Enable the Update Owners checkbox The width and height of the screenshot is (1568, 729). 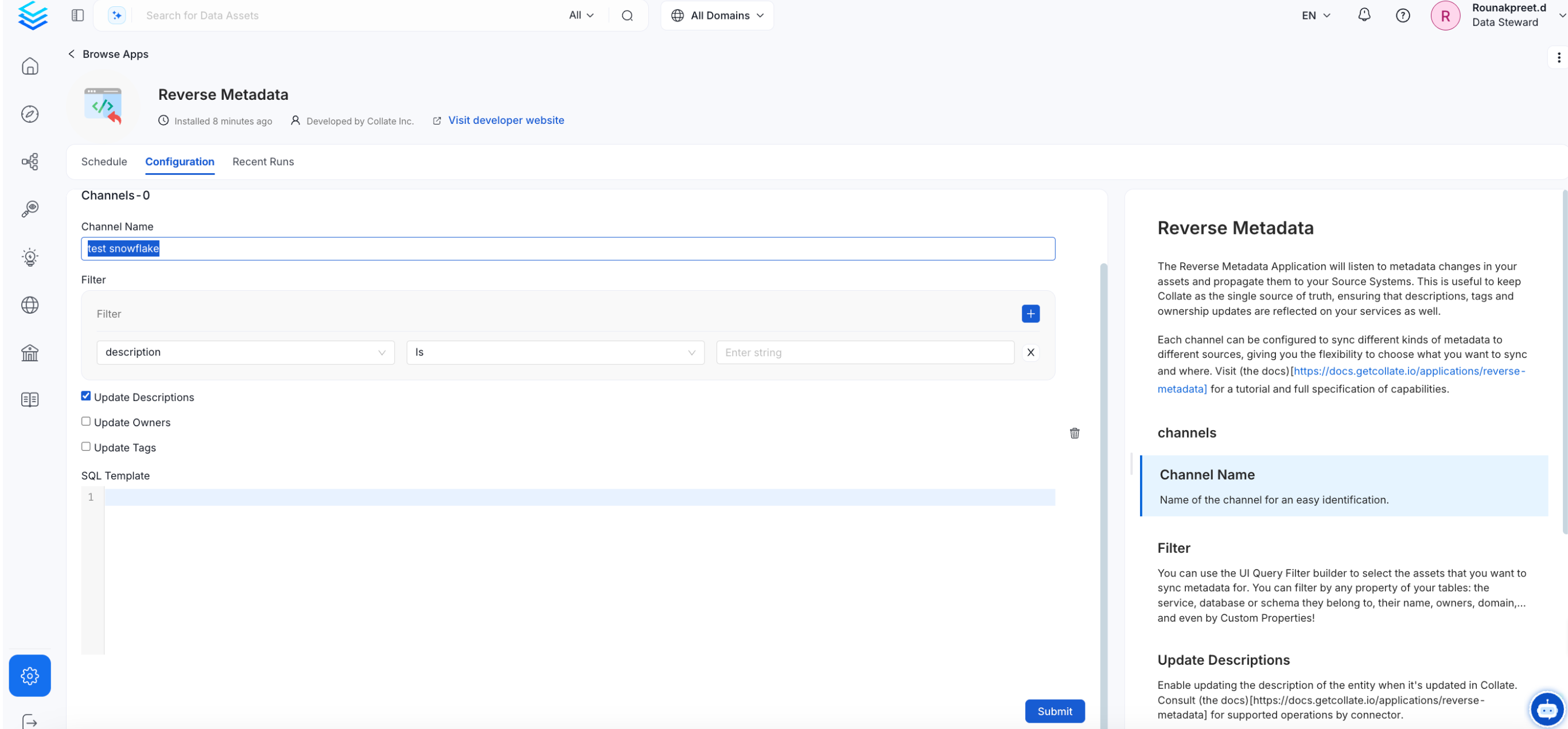[86, 421]
